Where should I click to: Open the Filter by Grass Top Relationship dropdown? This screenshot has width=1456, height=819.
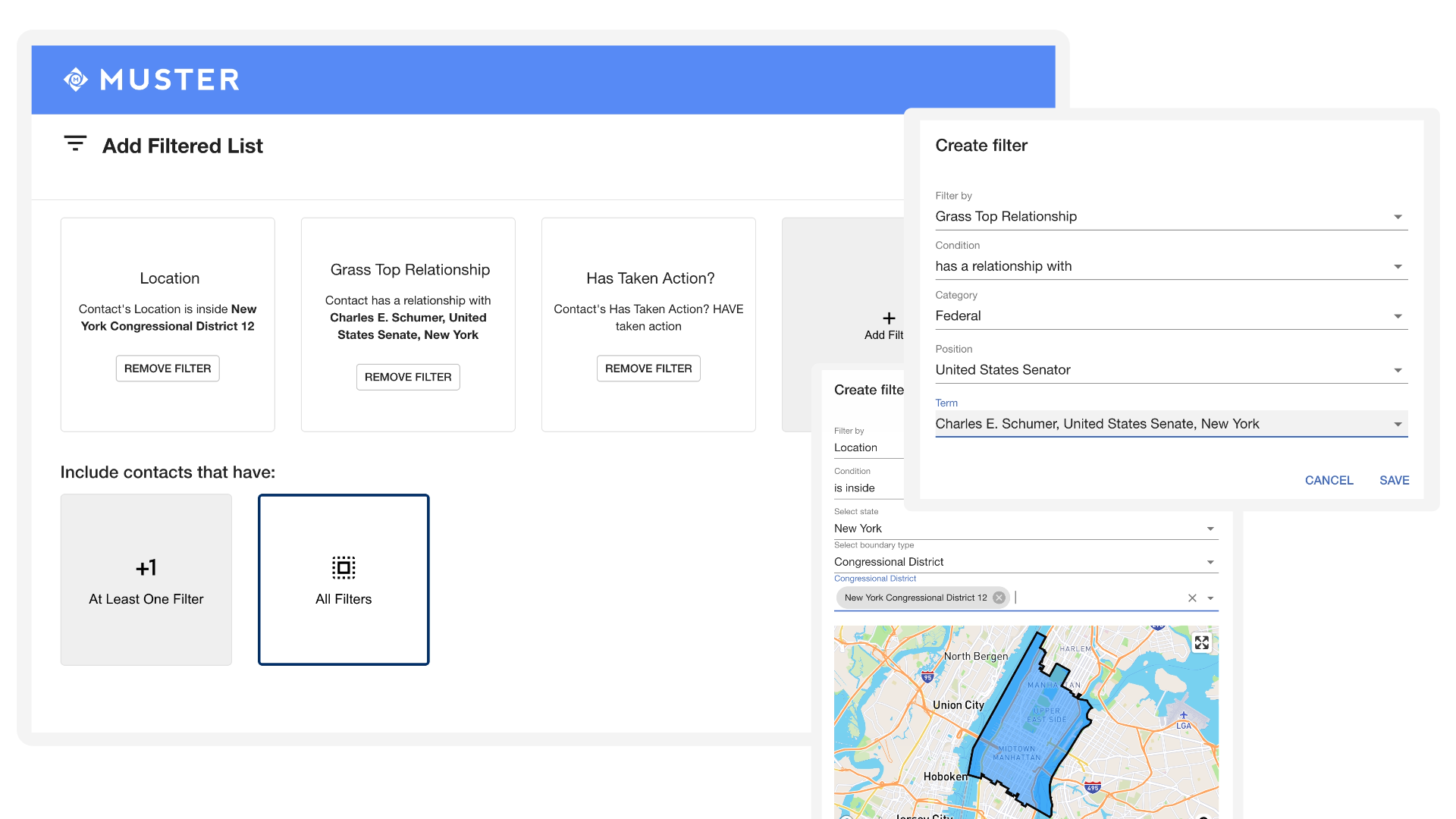pyautogui.click(x=1172, y=217)
